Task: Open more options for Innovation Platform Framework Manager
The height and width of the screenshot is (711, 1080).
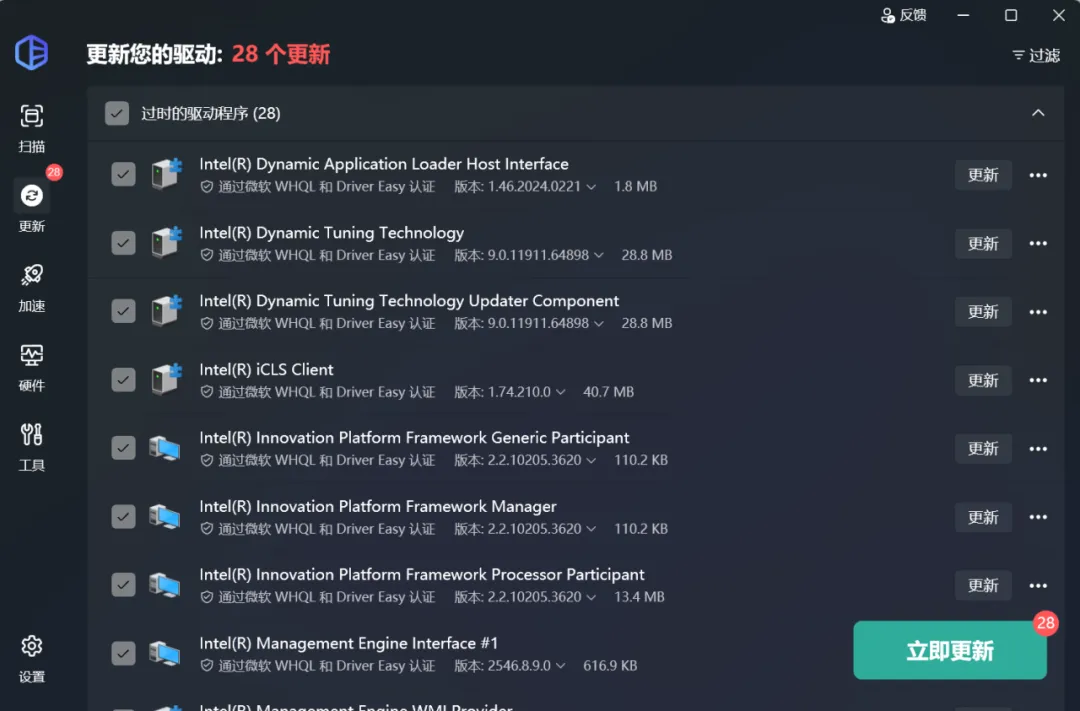Action: [x=1038, y=517]
